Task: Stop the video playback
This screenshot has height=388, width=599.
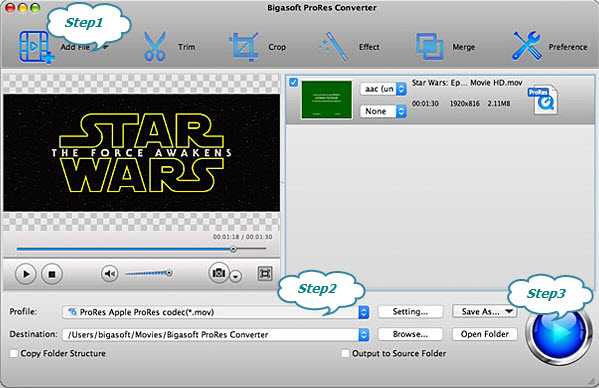Action: (52, 274)
